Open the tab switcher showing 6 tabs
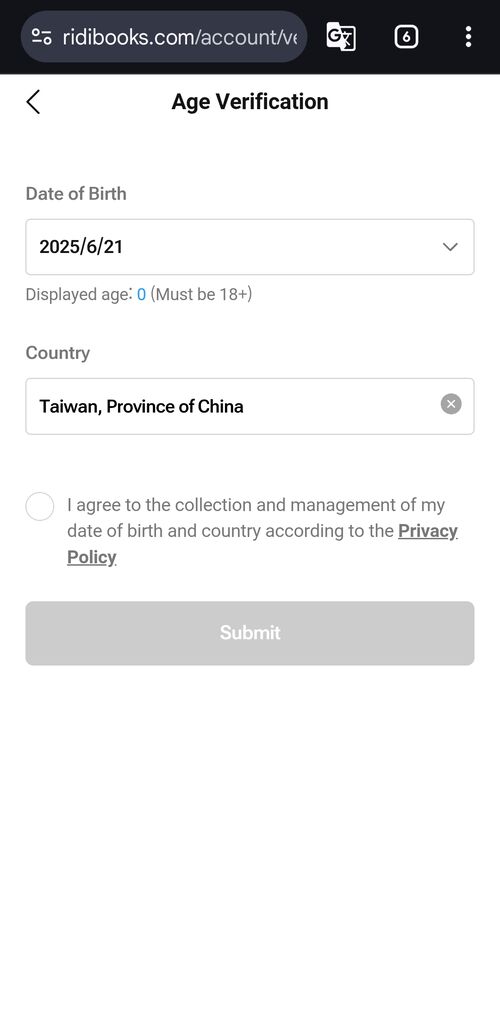This screenshot has height=1024, width=500. (x=406, y=37)
